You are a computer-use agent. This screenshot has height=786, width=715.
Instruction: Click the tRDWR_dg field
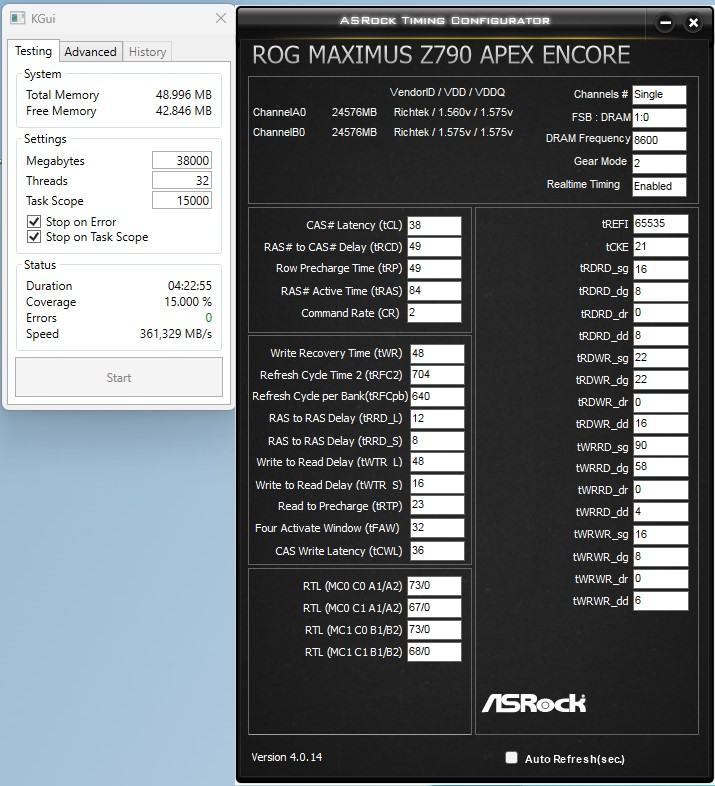point(661,379)
